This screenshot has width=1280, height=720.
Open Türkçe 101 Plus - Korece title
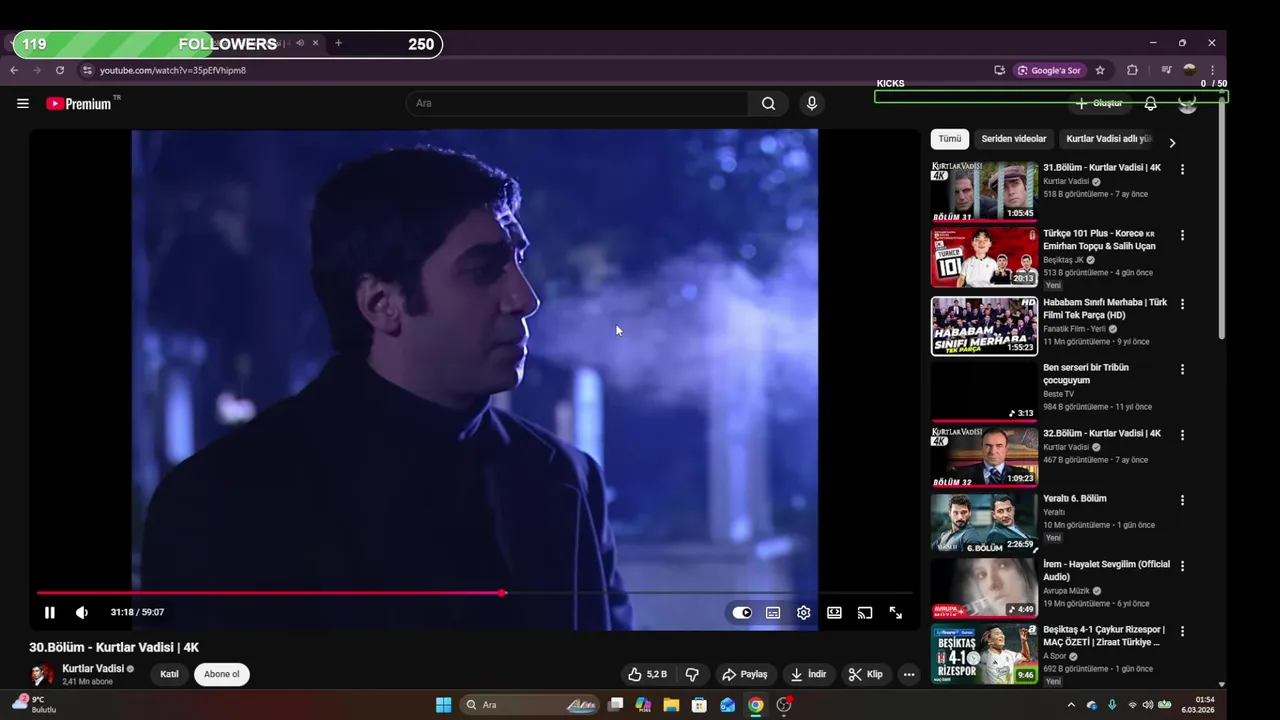tap(1099, 240)
